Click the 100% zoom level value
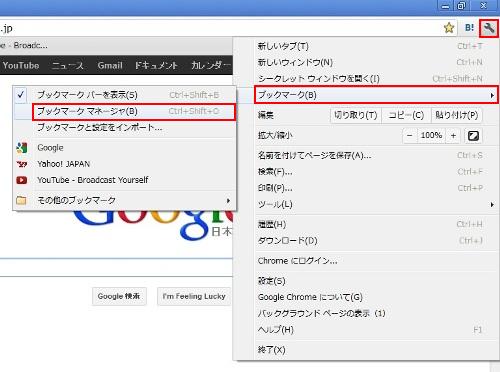This screenshot has width=500, height=372. pos(431,136)
